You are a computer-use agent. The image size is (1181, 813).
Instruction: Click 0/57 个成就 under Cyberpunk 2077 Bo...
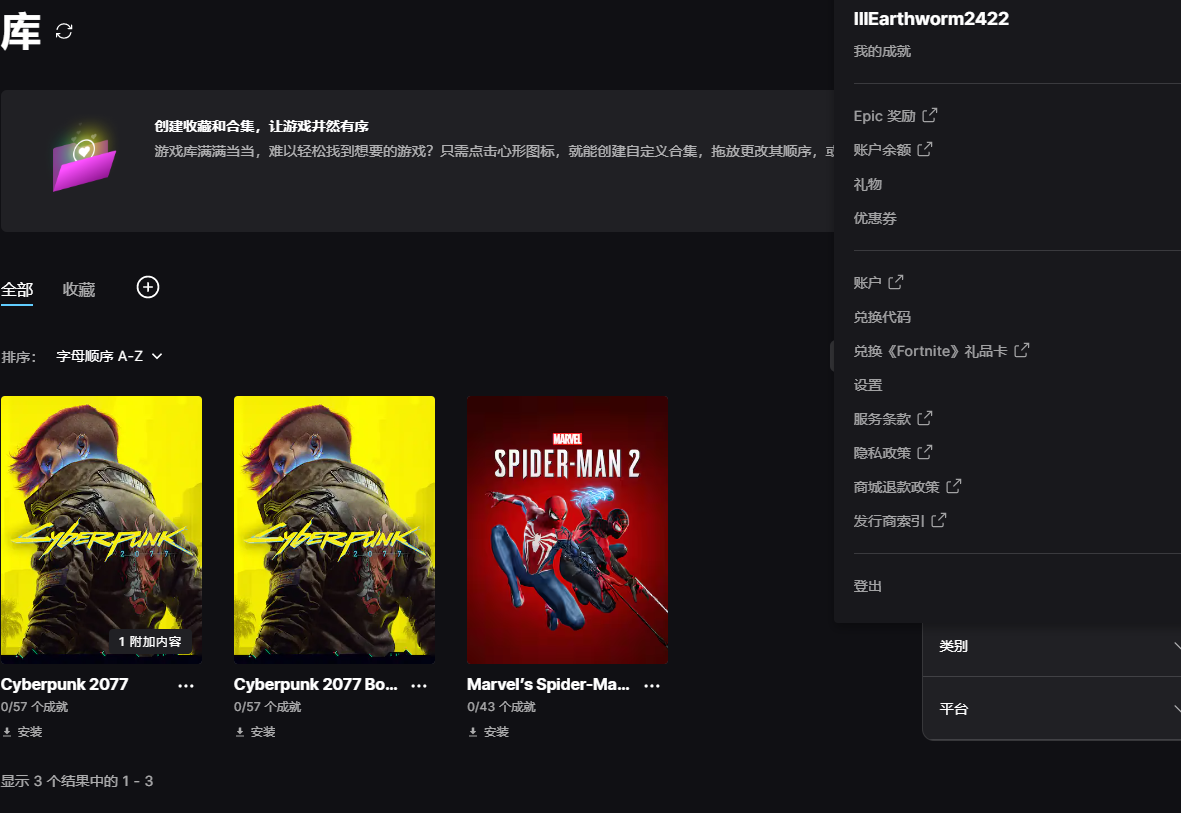pos(267,707)
